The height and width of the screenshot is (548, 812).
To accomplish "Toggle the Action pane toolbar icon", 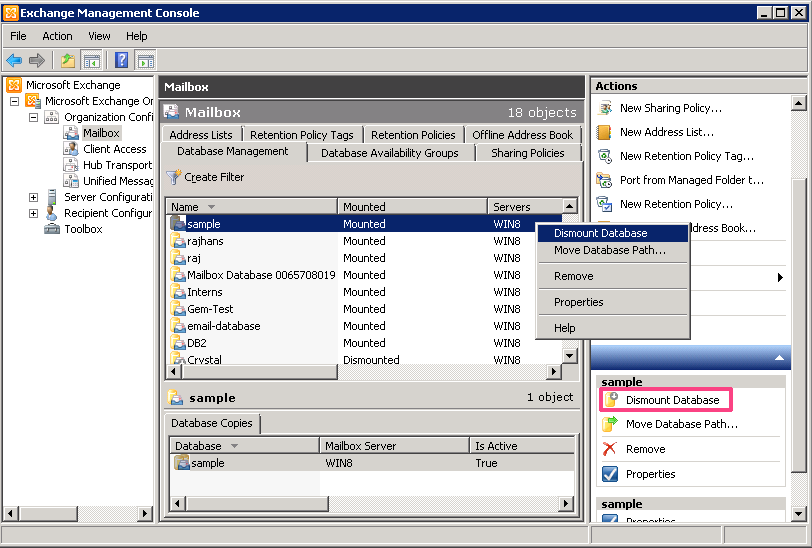I will [x=146, y=61].
